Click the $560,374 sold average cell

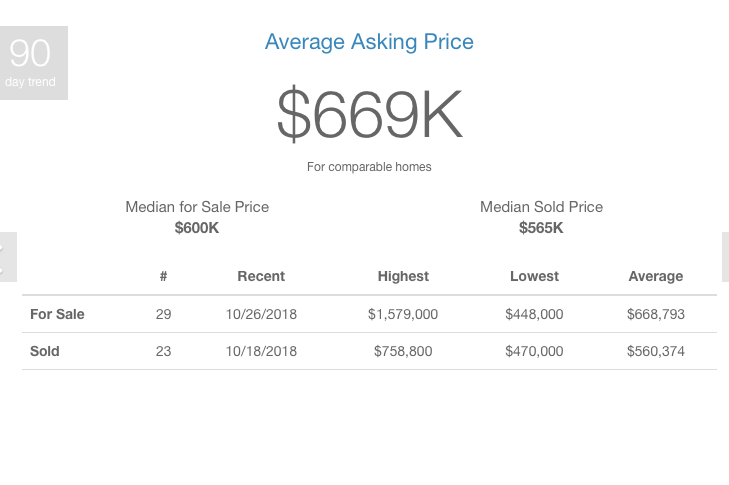(656, 351)
